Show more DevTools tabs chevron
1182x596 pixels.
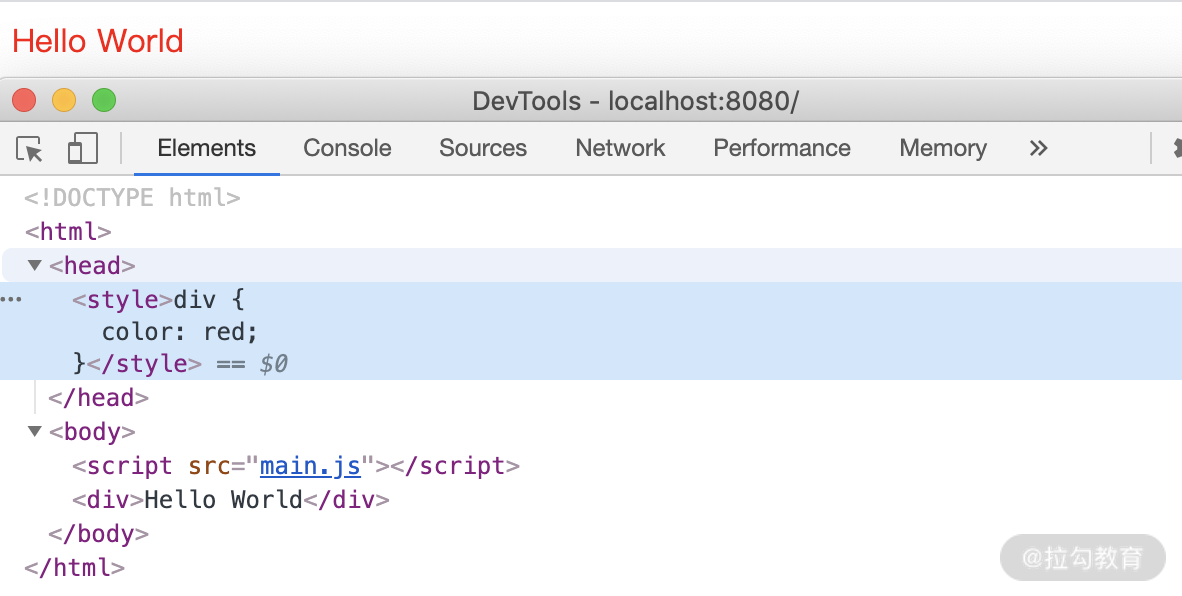1038,149
